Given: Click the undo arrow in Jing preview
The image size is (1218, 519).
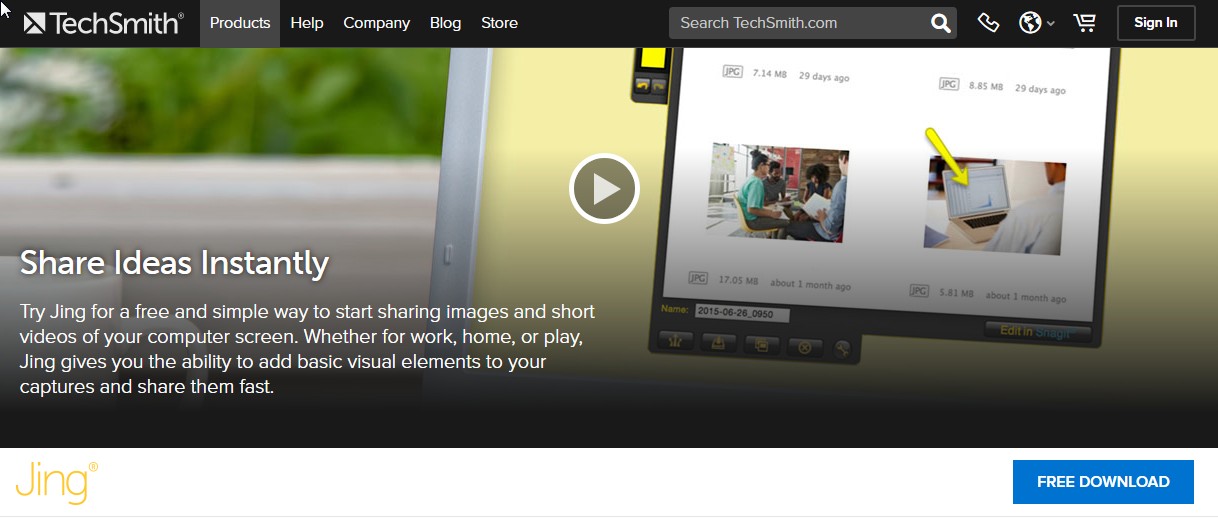Looking at the screenshot, I should pyautogui.click(x=643, y=87).
